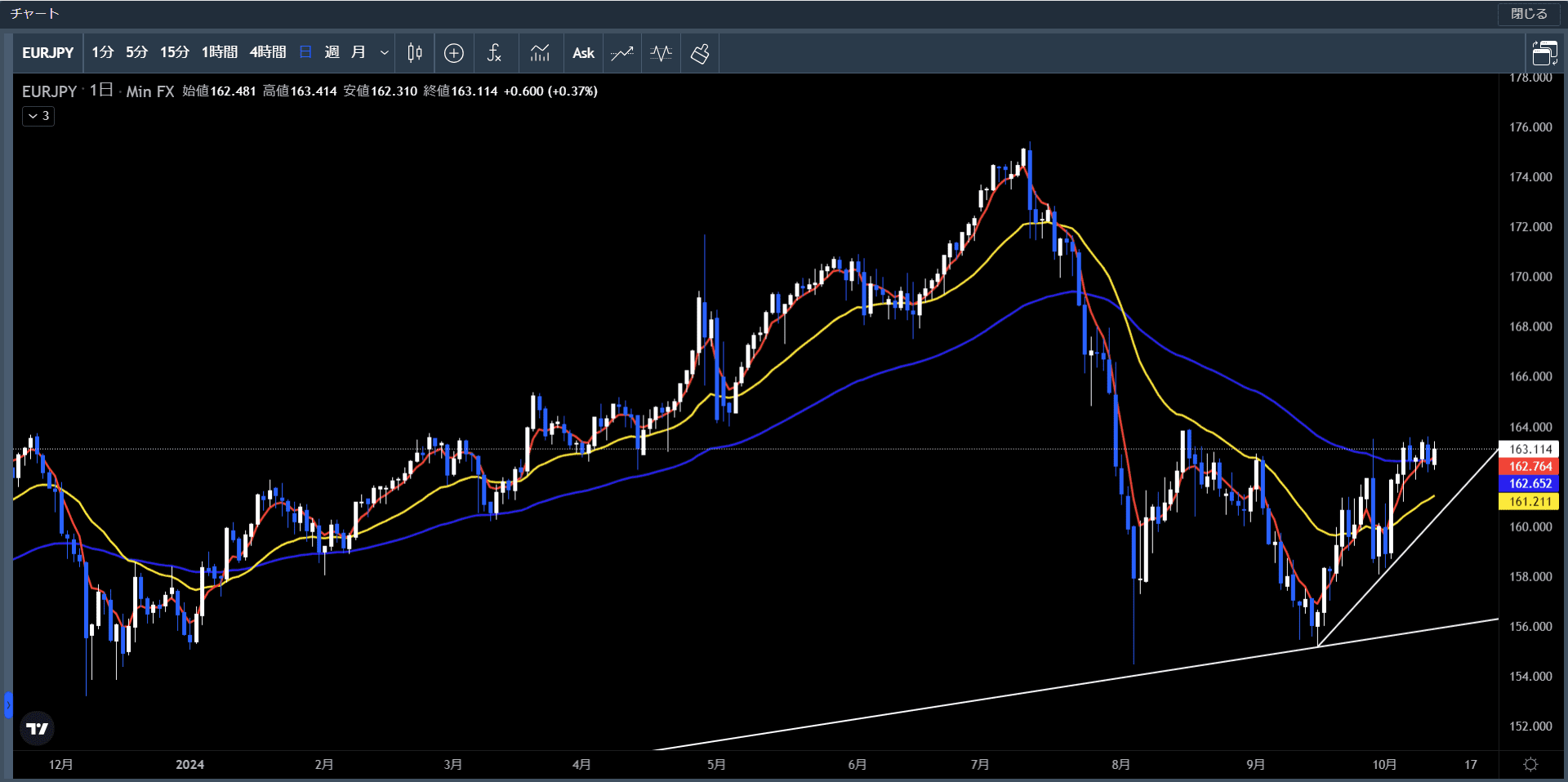Click the compare/add symbol plus icon
This screenshot has width=1568, height=782.
[454, 53]
